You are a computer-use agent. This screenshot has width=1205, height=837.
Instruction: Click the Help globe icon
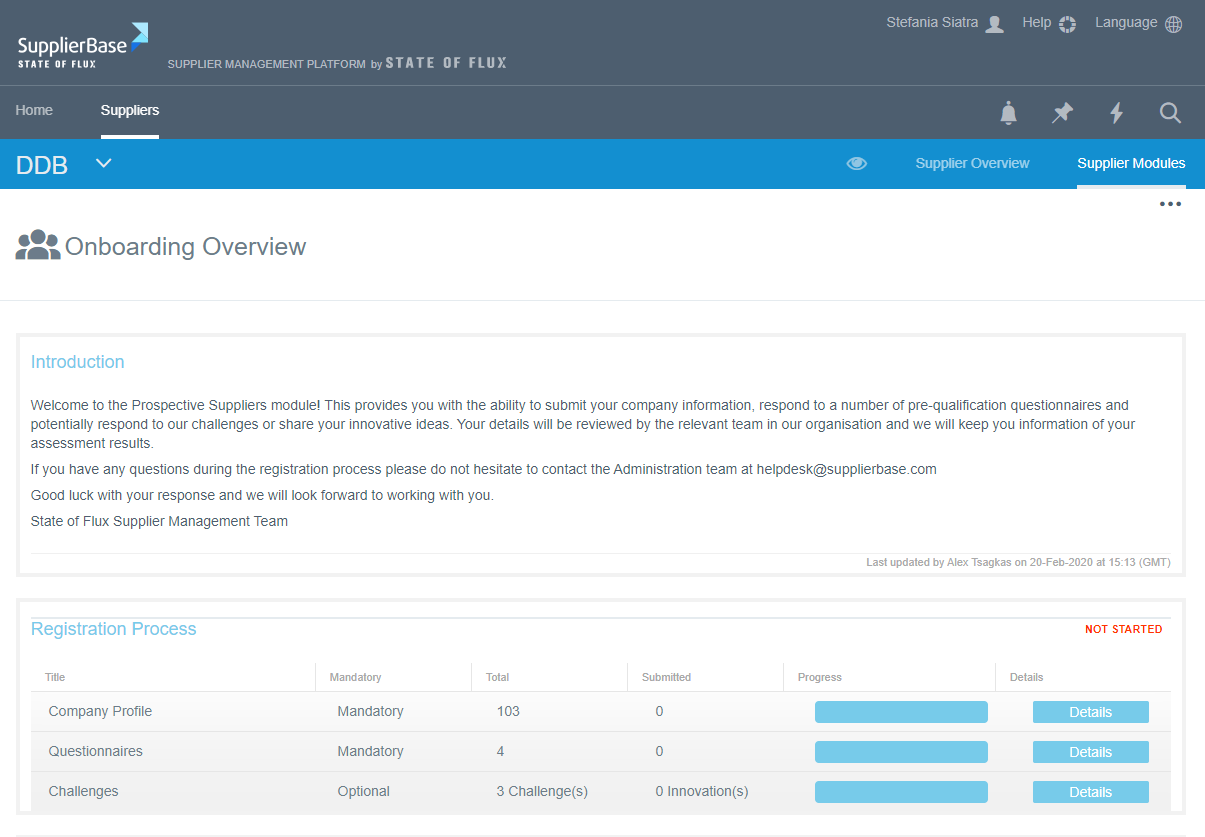(1066, 23)
